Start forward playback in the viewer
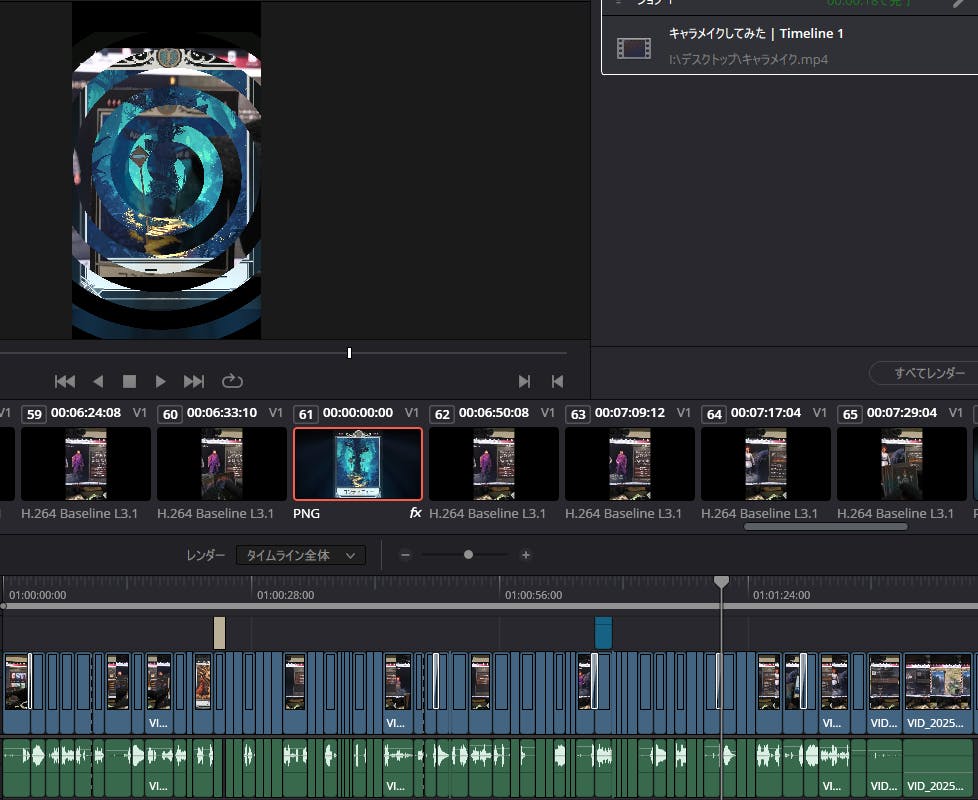The width and height of the screenshot is (978, 800). (160, 381)
